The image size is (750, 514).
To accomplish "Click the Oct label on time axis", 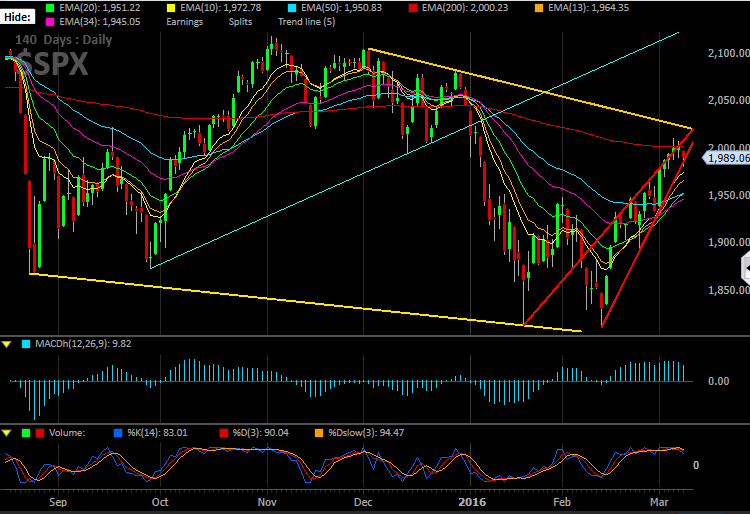I will tap(160, 502).
